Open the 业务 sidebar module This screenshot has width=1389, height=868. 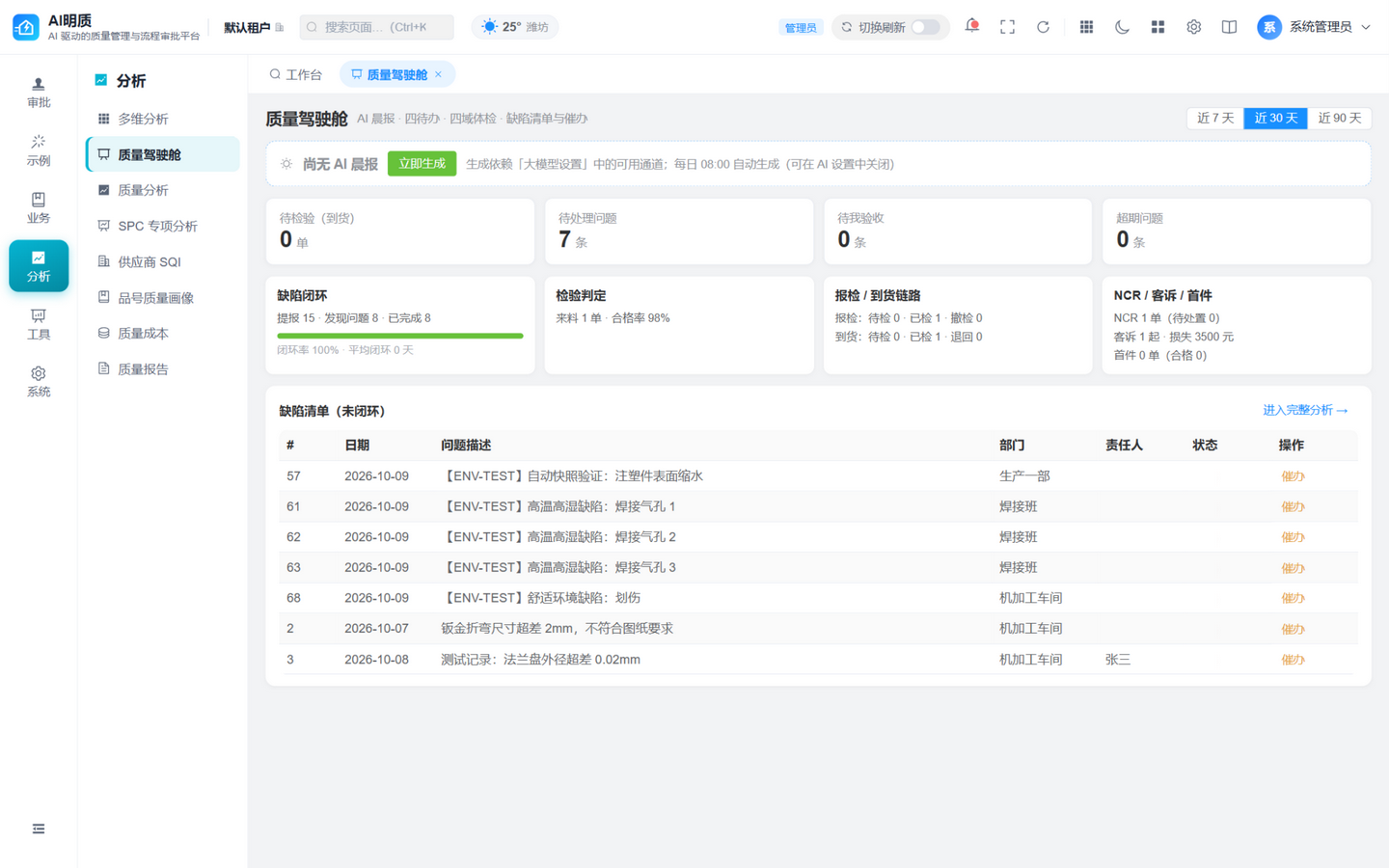(x=39, y=208)
